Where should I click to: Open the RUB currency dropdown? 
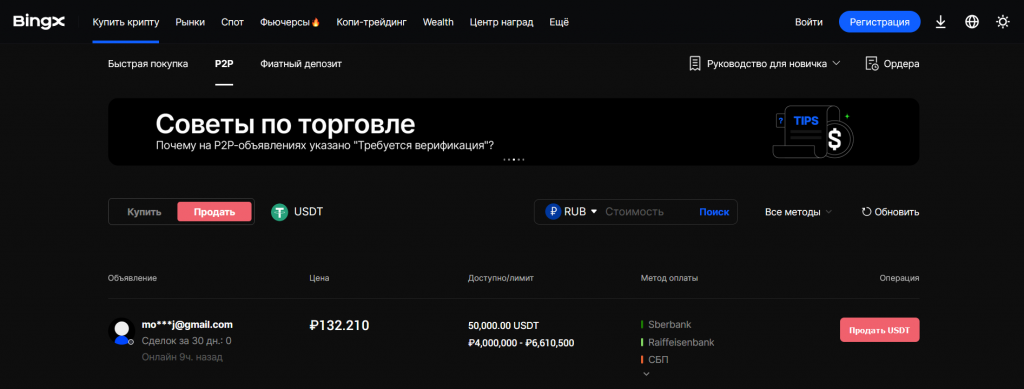coord(572,211)
